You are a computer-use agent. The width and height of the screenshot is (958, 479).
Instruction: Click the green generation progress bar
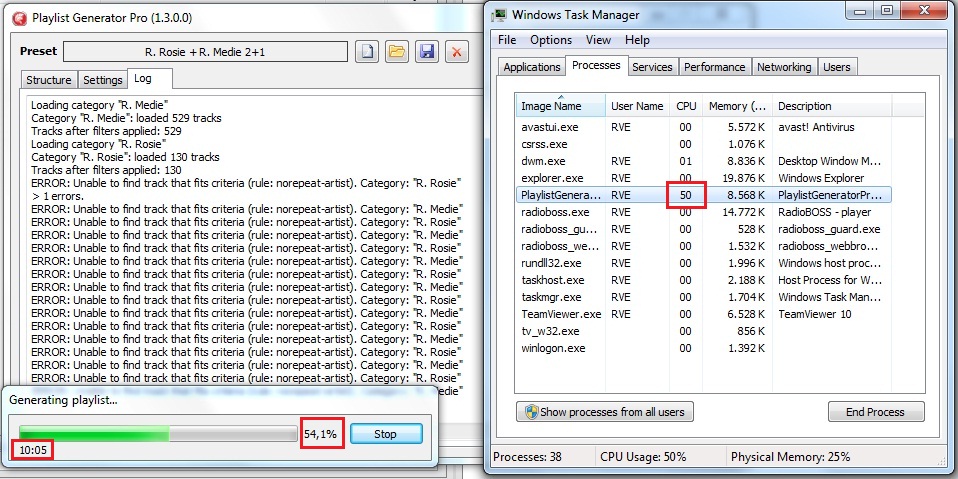[158, 434]
